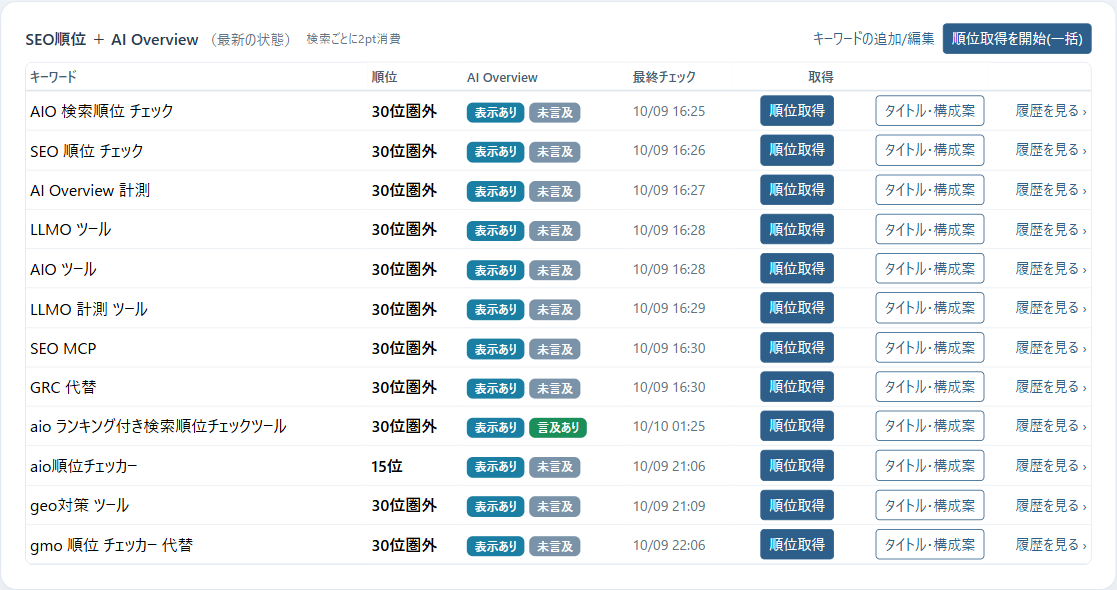Click the green 言及あり badge

pos(558,428)
